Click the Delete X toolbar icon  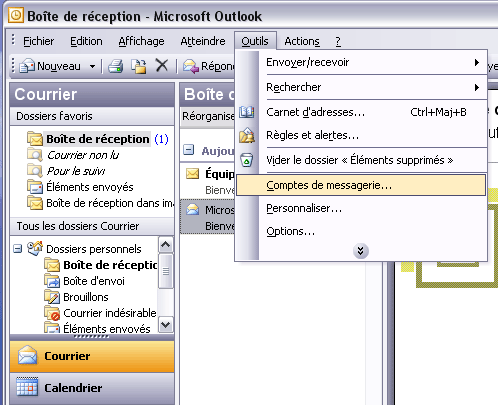162,65
